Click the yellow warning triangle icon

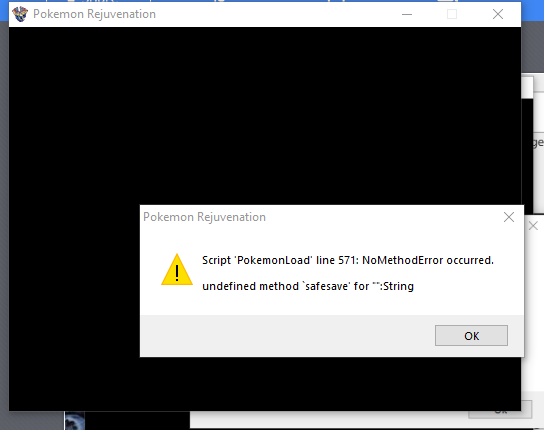[x=177, y=270]
